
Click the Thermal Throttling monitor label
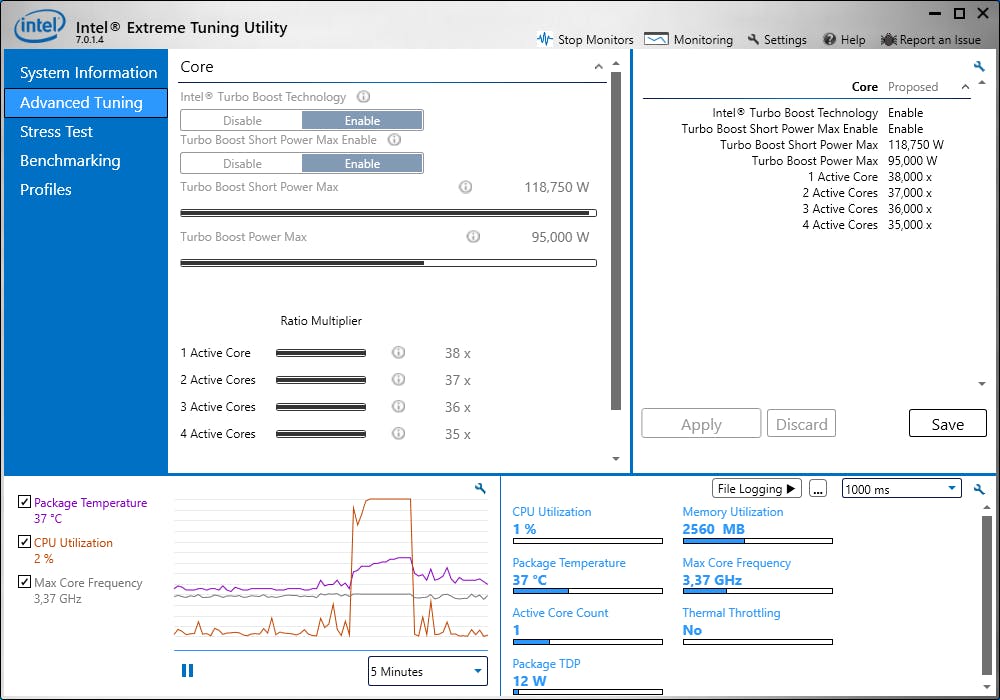tap(731, 613)
